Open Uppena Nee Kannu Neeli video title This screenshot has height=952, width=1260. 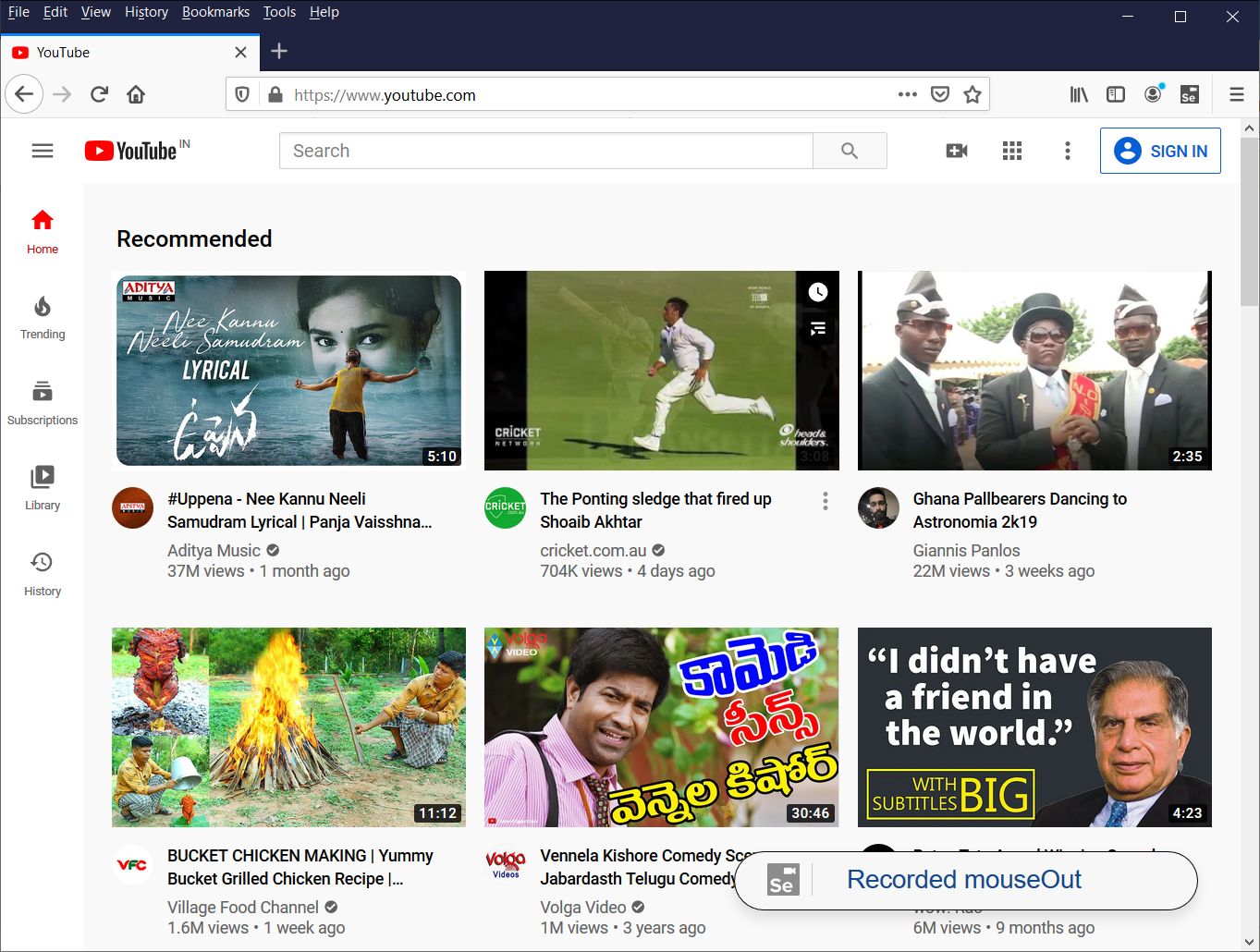tap(300, 510)
